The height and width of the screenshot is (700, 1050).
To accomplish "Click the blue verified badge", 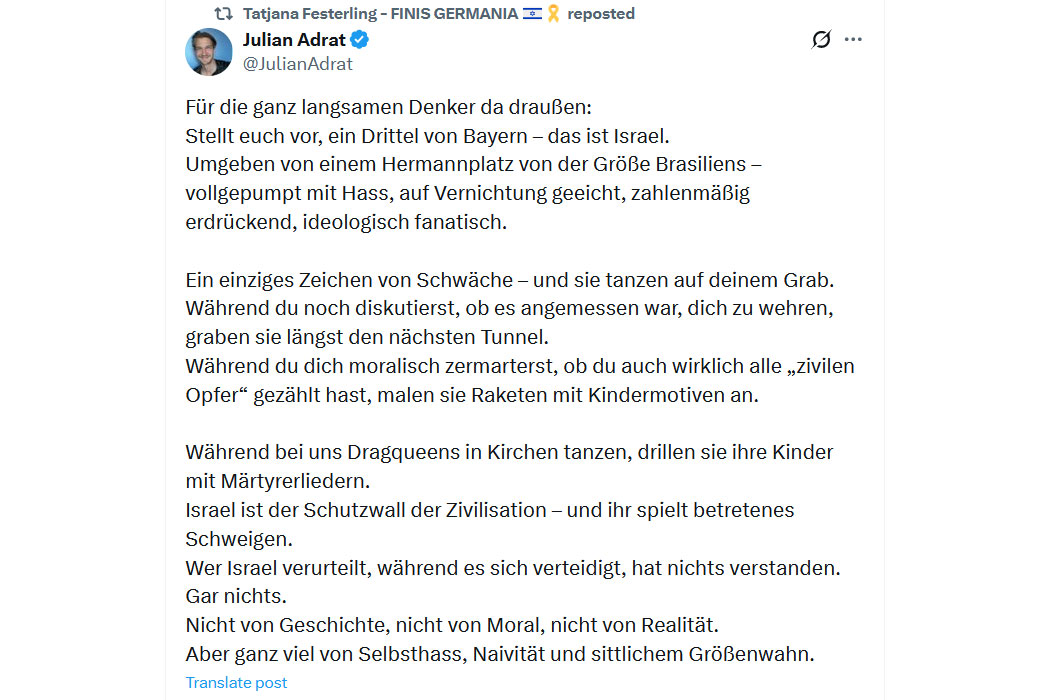I will [360, 40].
